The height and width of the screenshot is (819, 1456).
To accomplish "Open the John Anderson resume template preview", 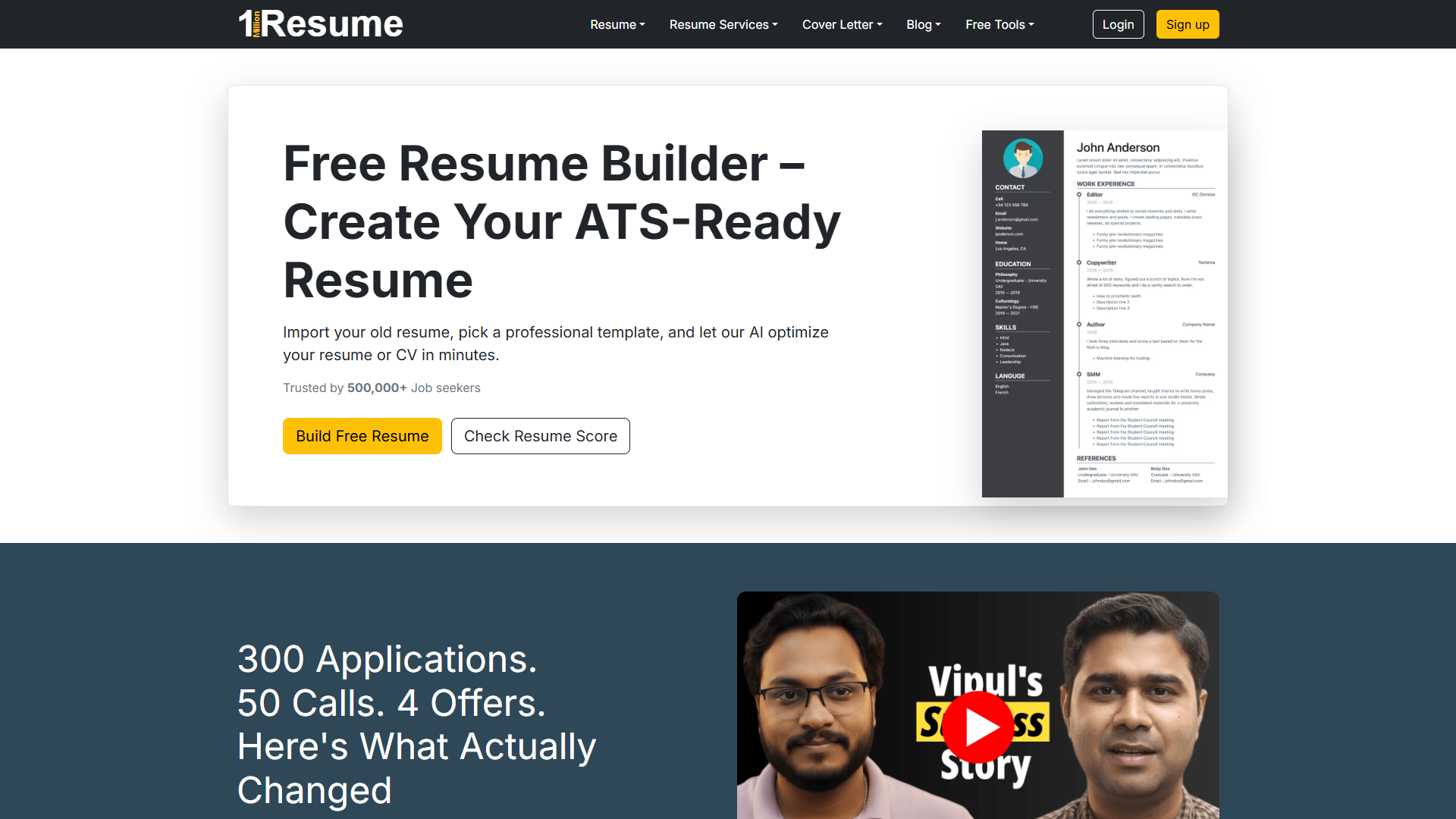I will point(1104,314).
